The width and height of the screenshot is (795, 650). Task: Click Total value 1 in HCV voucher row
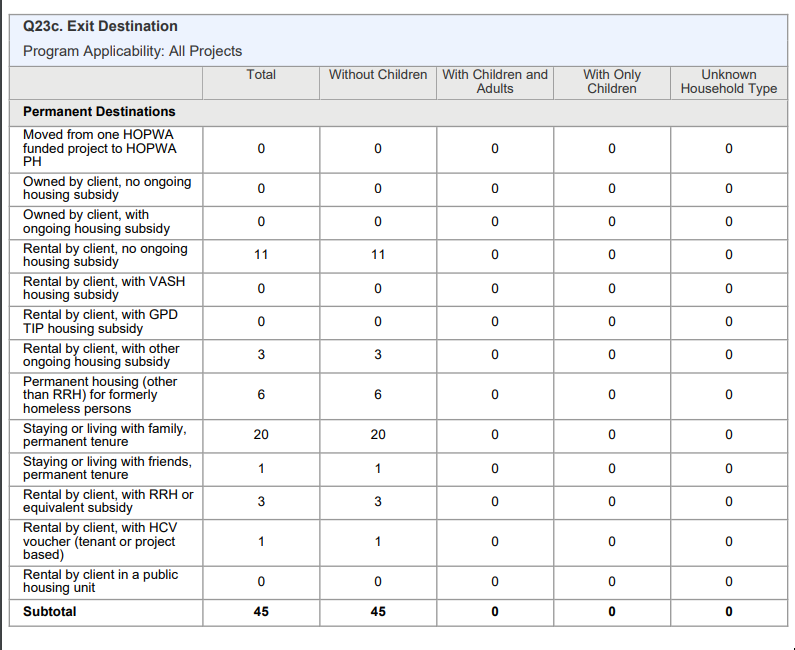[261, 541]
